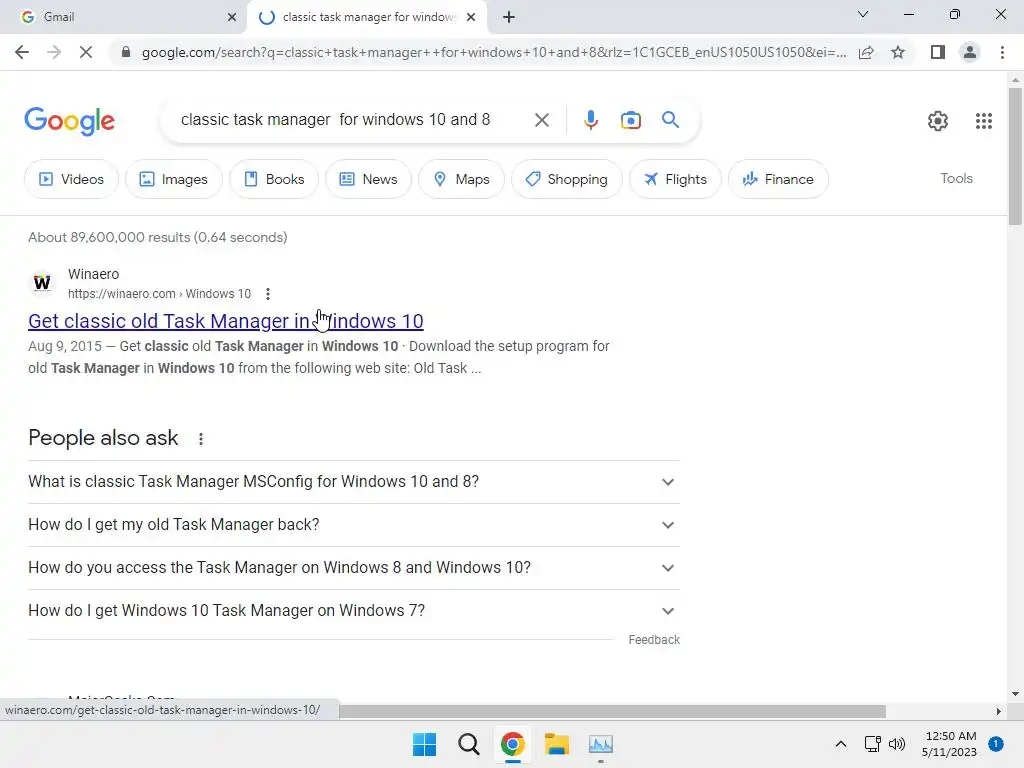Open Google quick settings gear

click(x=938, y=121)
